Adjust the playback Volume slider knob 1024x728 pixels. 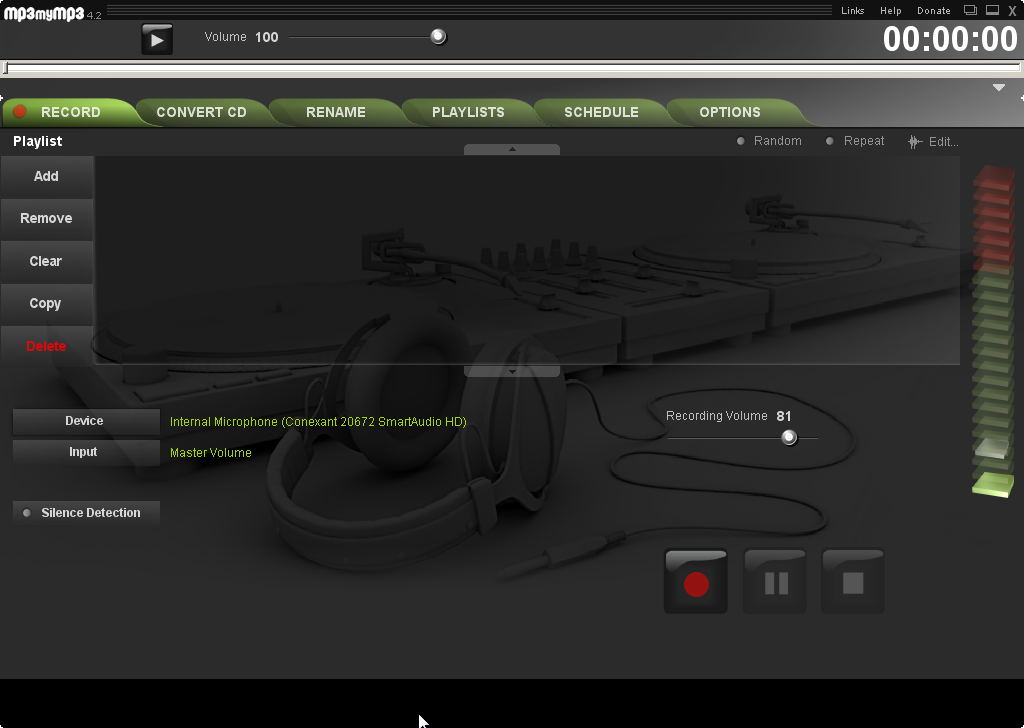pos(438,37)
